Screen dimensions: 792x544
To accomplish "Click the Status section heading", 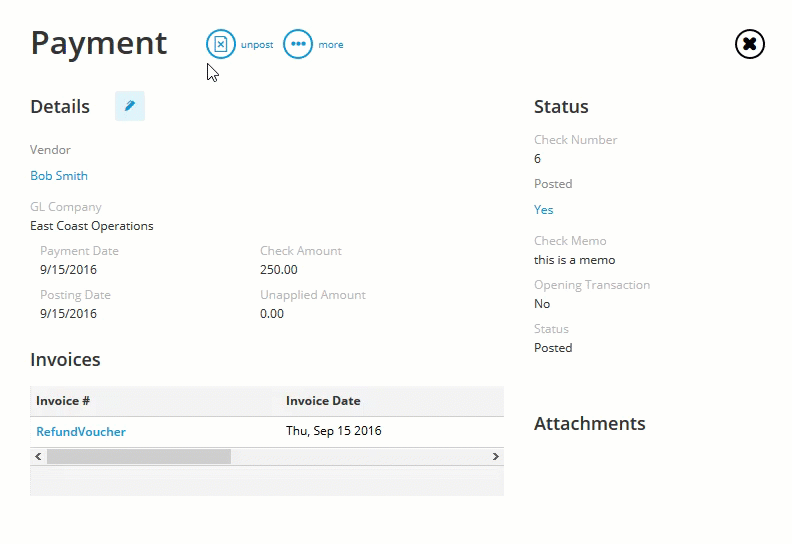I will (x=561, y=107).
